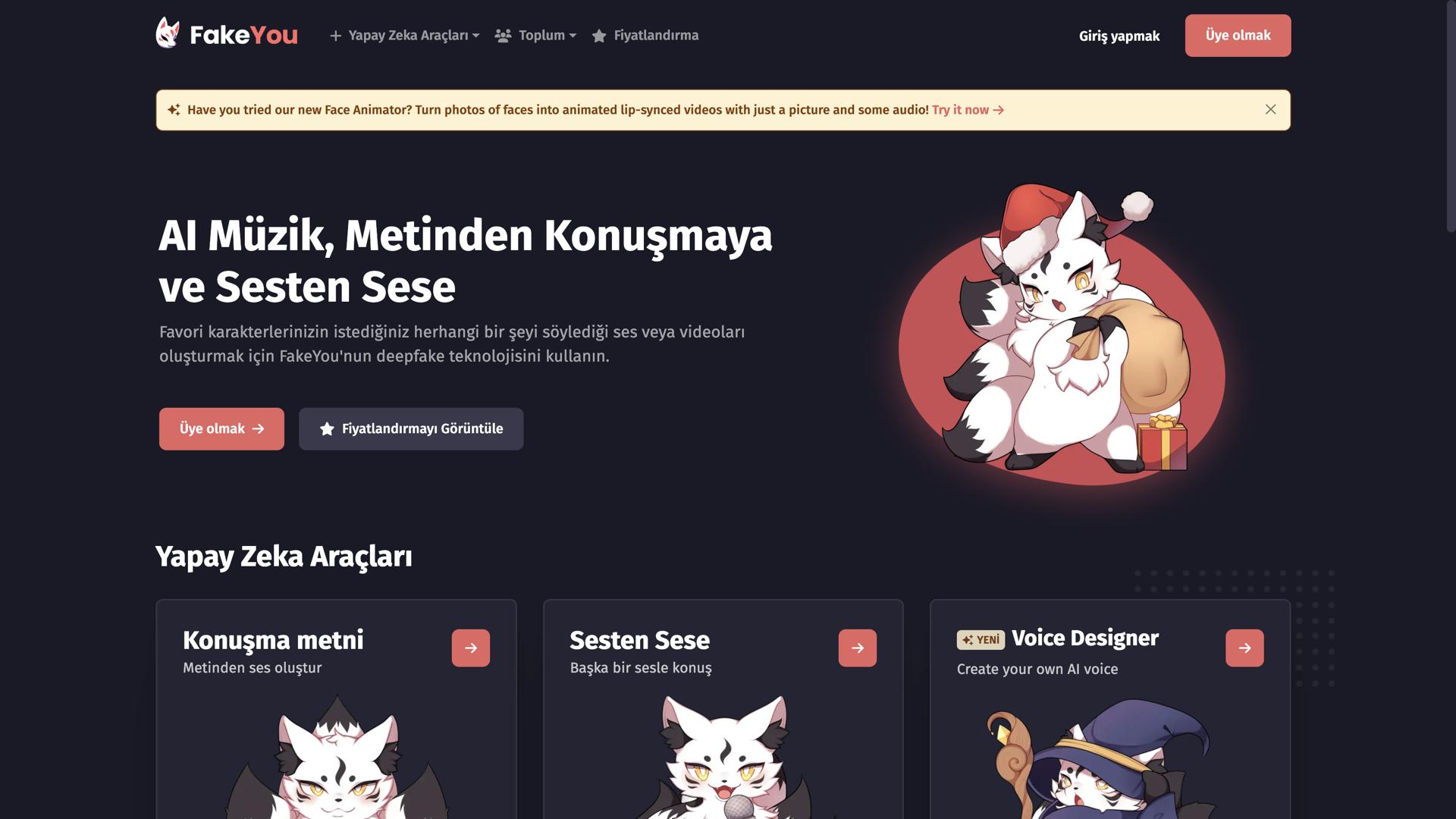Open Voice Designer via its arrow icon
This screenshot has height=819, width=1456.
tap(1244, 648)
